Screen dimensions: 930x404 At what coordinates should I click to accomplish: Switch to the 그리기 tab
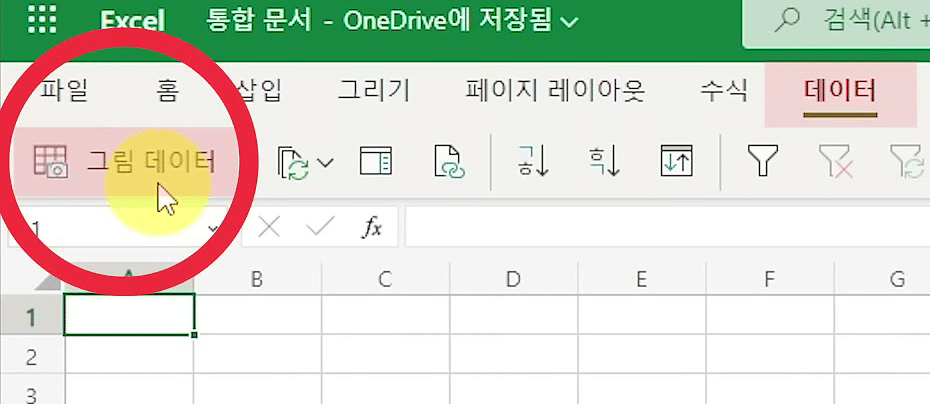[x=374, y=92]
